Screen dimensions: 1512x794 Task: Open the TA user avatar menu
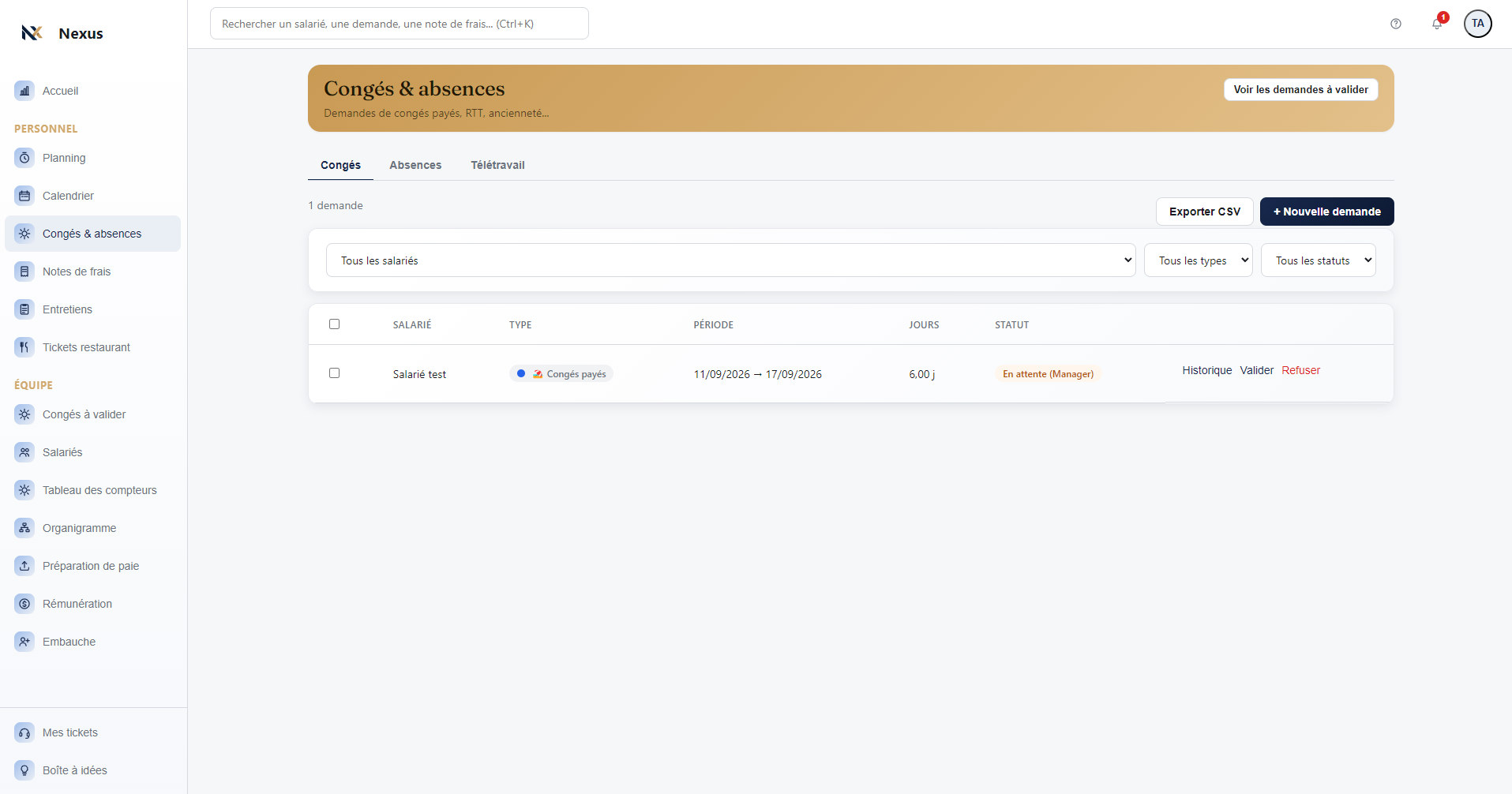point(1478,24)
